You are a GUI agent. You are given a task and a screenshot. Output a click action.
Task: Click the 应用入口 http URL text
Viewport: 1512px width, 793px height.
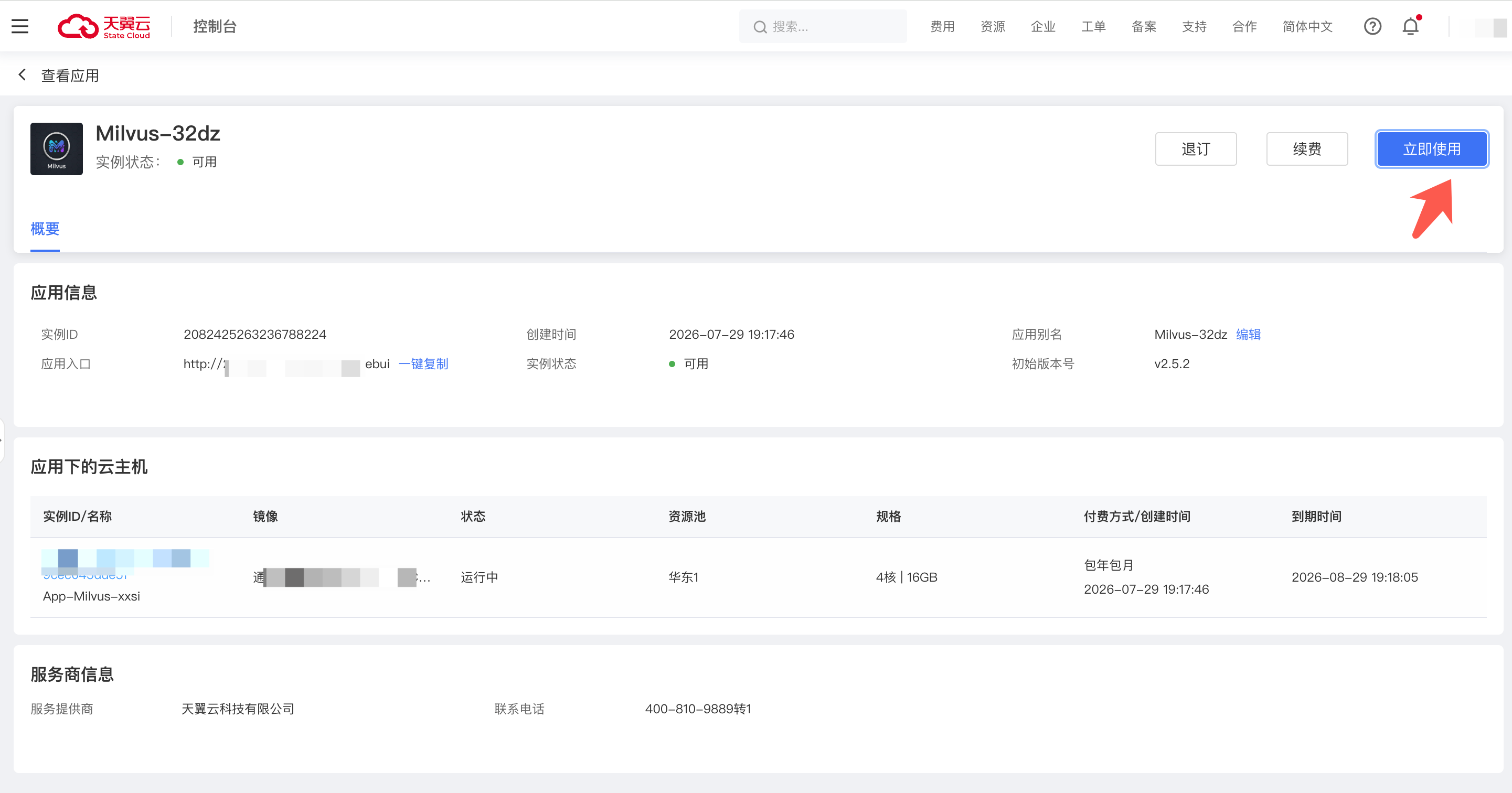[286, 365]
